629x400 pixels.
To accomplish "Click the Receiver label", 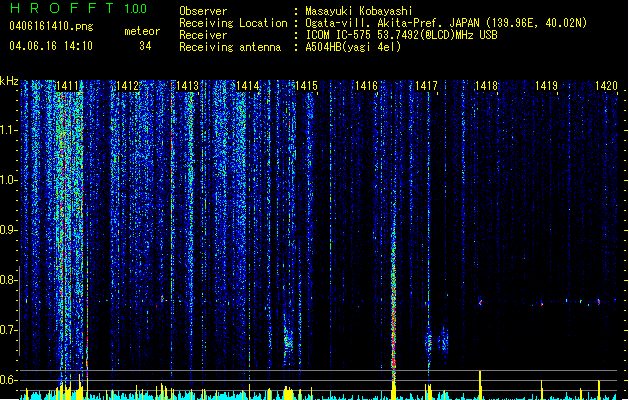I will [x=203, y=35].
